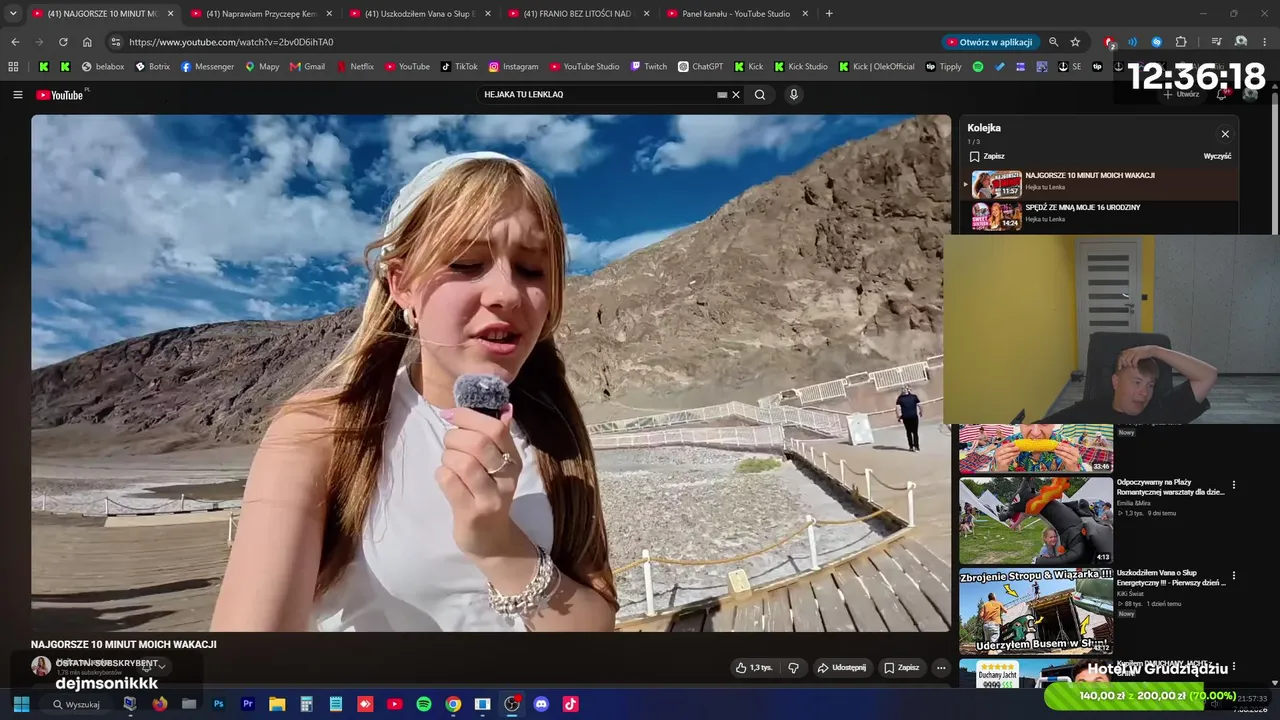Screen dimensions: 1280x720
Task: Open more actions (three dots) under video
Action: pos(940,667)
